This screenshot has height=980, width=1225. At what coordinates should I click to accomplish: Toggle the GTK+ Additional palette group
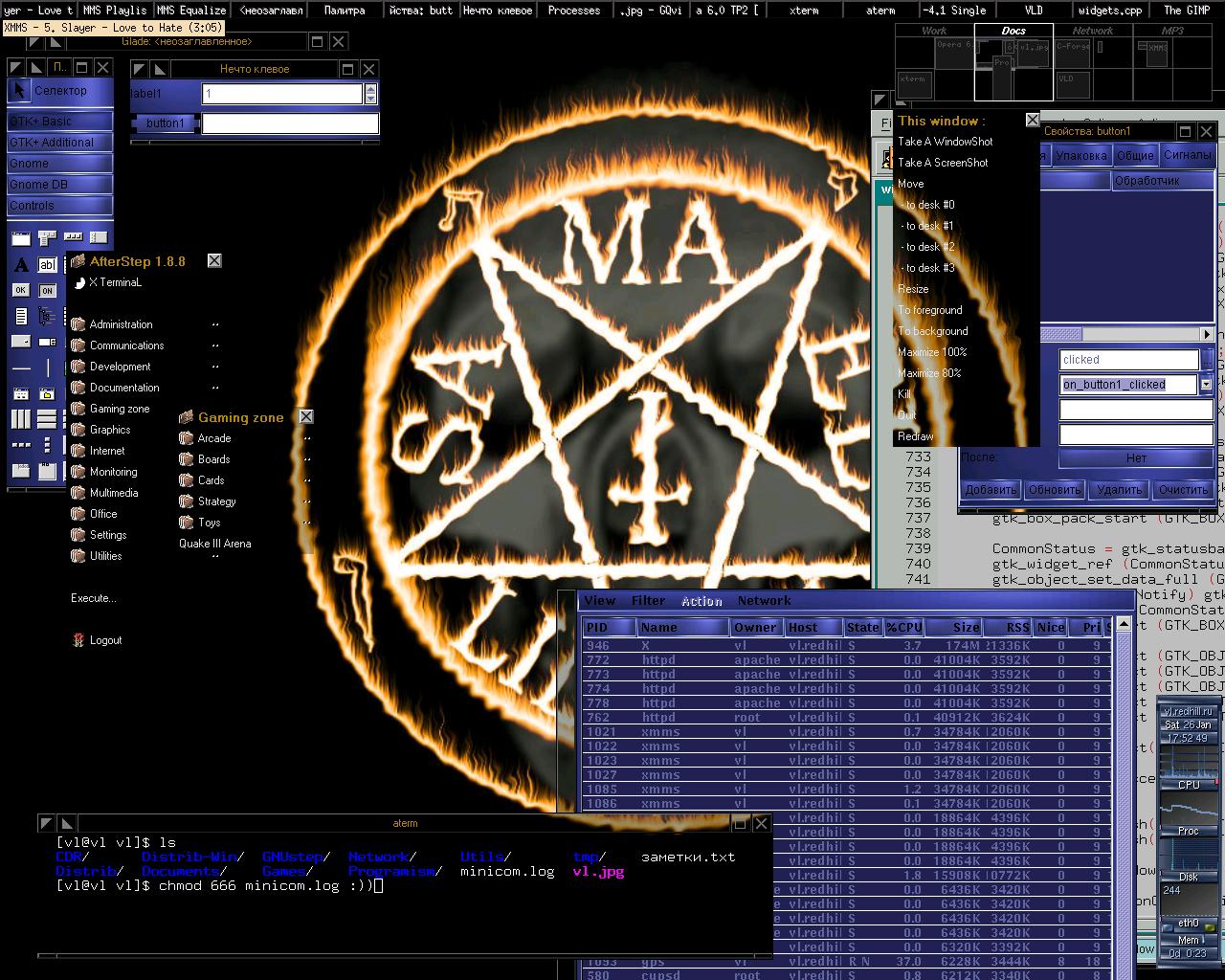59,143
